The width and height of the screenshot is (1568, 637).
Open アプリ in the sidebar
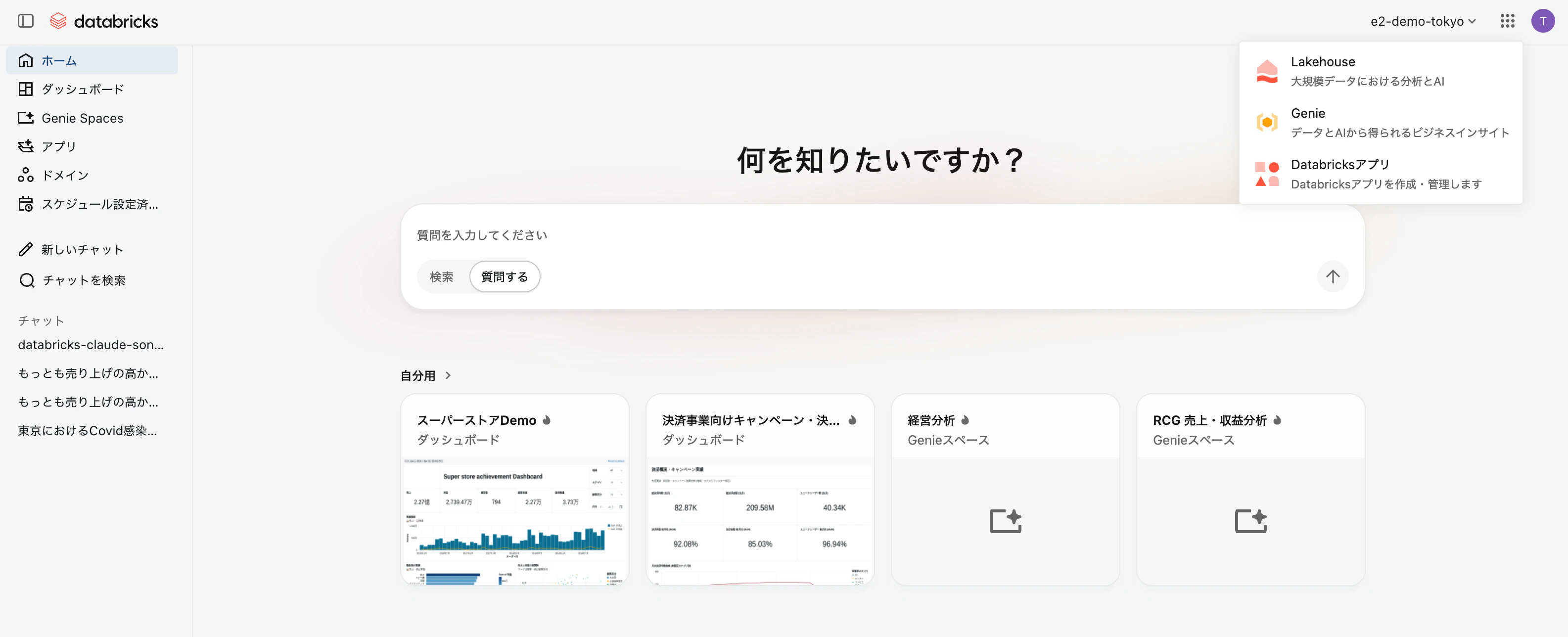(x=92, y=146)
